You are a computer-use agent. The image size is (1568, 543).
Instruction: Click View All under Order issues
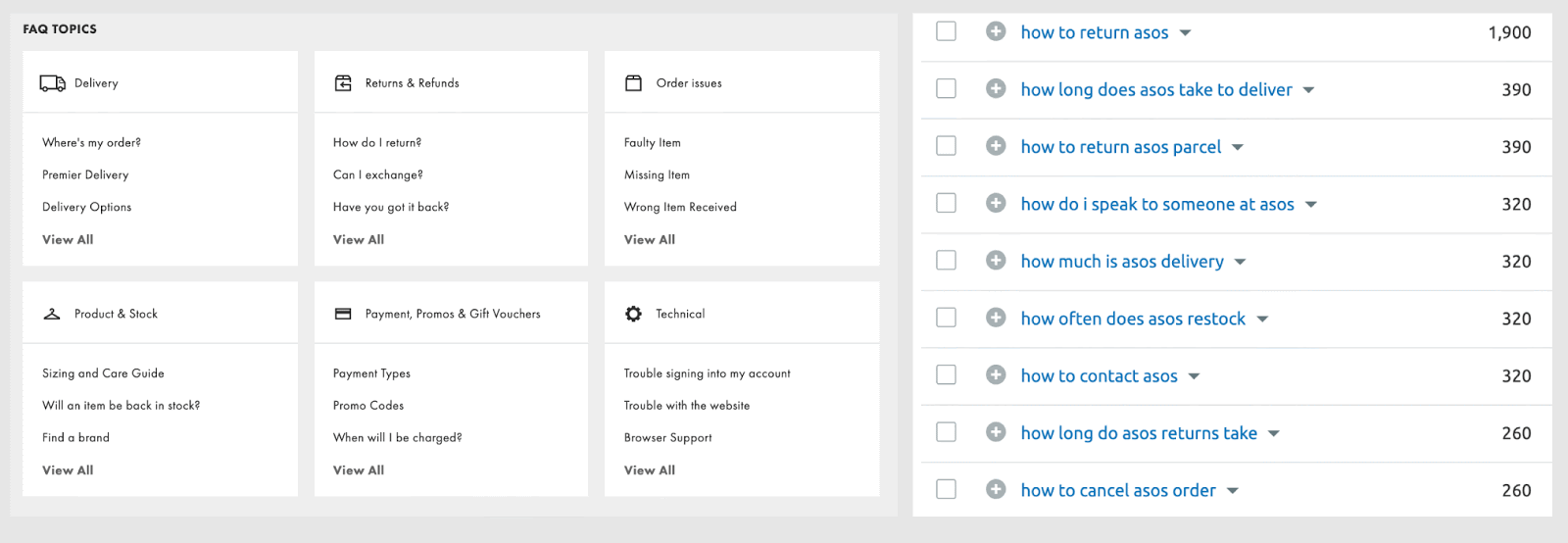coord(650,239)
